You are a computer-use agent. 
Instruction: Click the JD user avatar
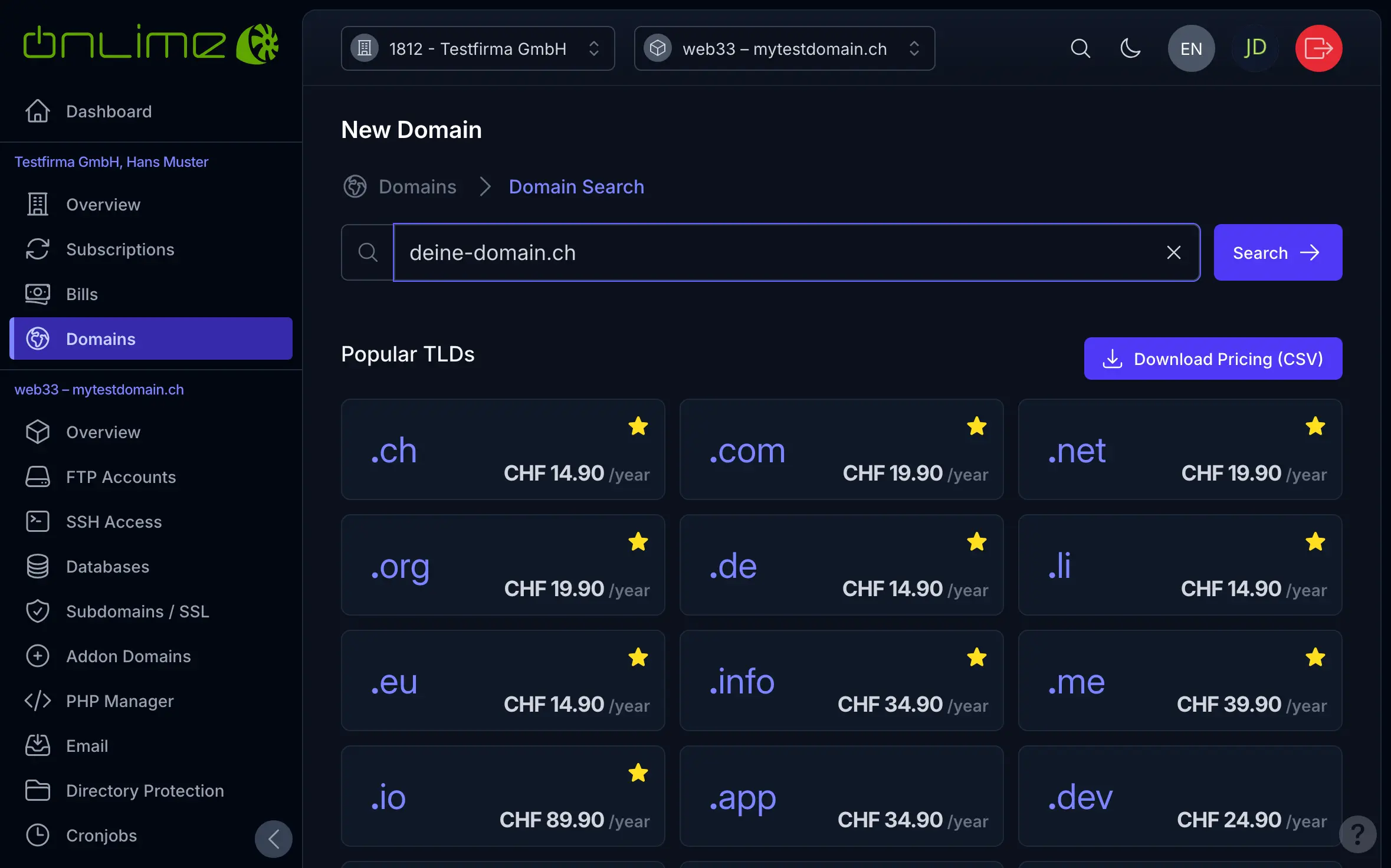click(x=1255, y=48)
